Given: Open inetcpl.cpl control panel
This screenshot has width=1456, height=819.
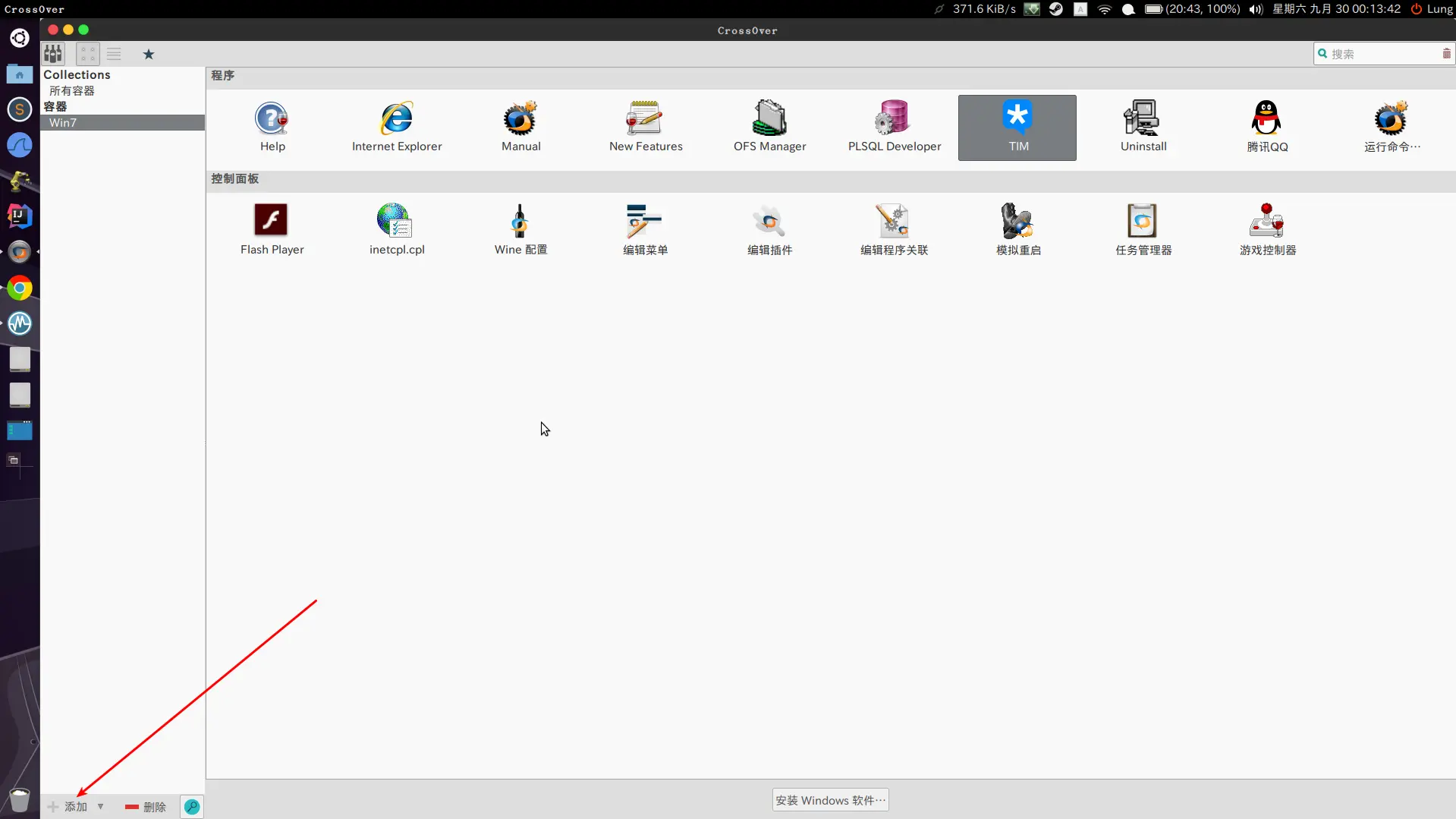Looking at the screenshot, I should click(x=396, y=230).
